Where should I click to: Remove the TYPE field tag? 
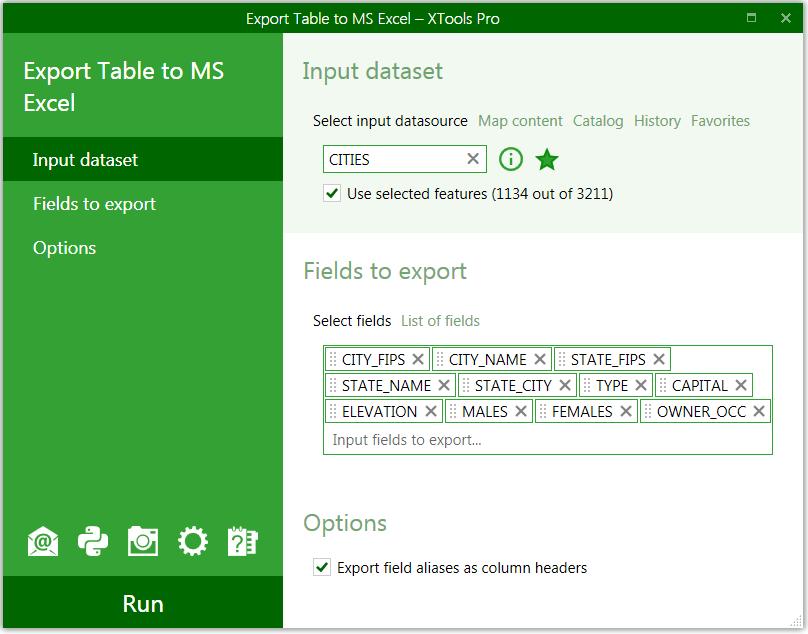click(x=641, y=385)
